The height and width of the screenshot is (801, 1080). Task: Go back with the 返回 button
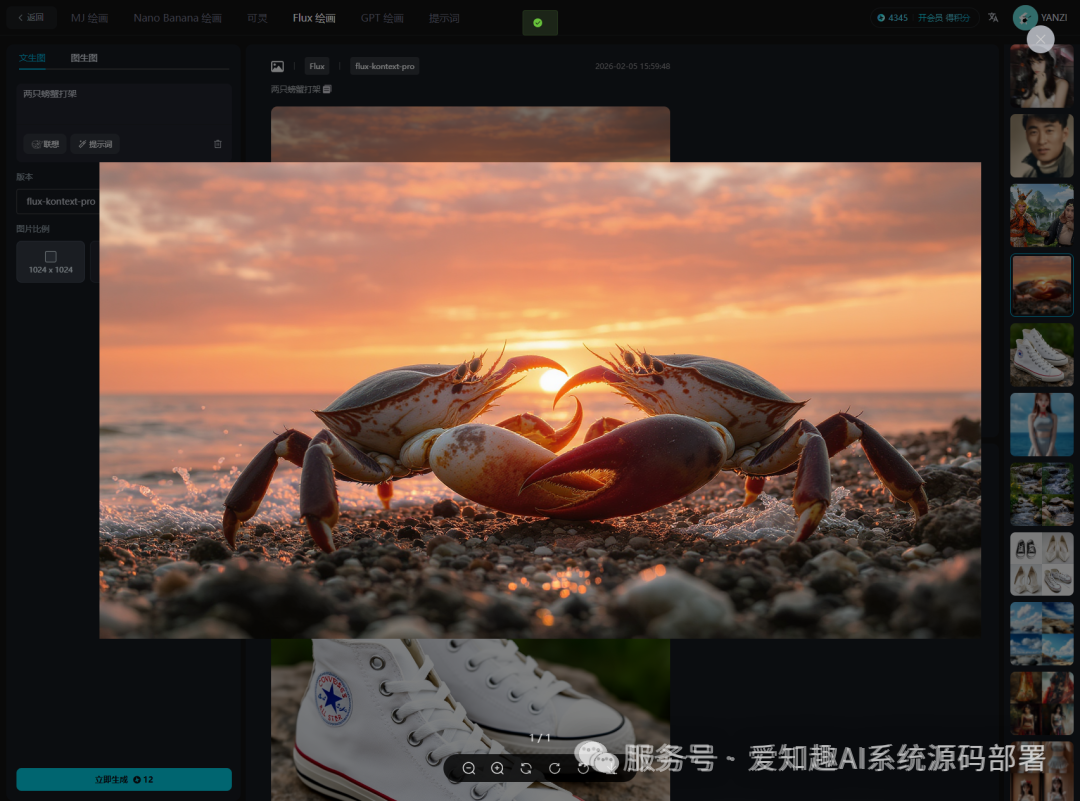click(31, 18)
